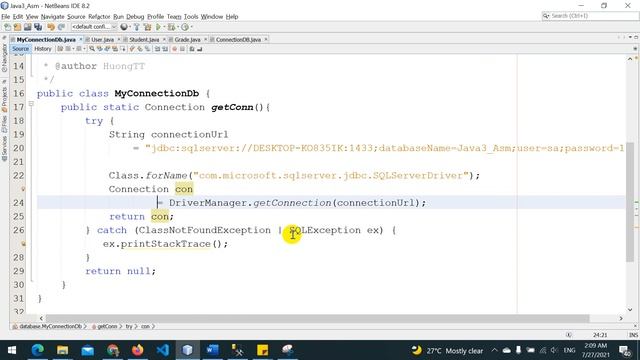Click the Toggle Bookmark editor icon

tap(147, 49)
